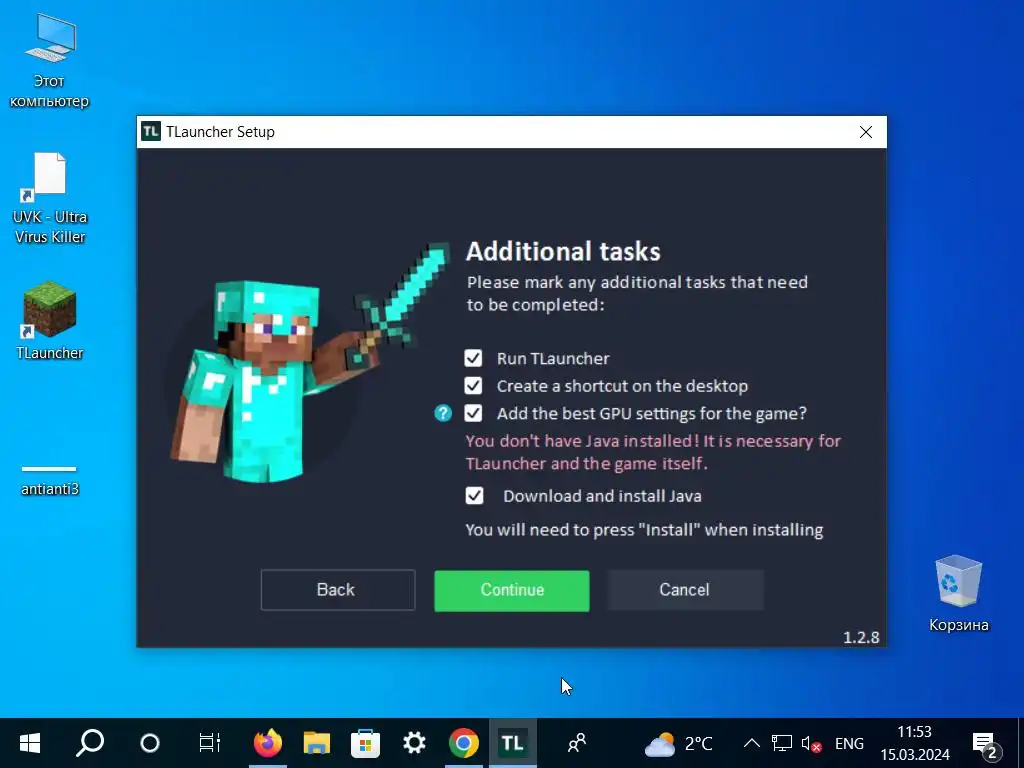Open File Explorer from the taskbar
Viewport: 1024px width, 768px height.
point(317,743)
